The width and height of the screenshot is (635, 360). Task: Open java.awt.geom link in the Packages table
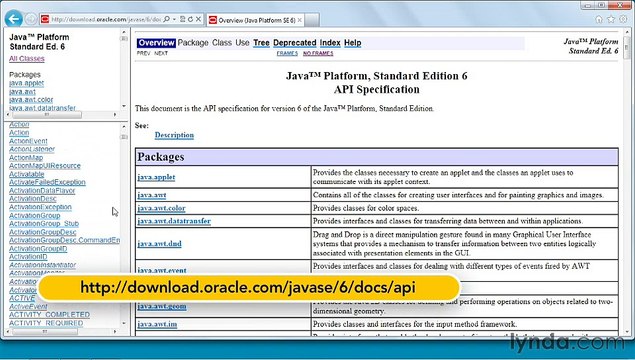(162, 307)
